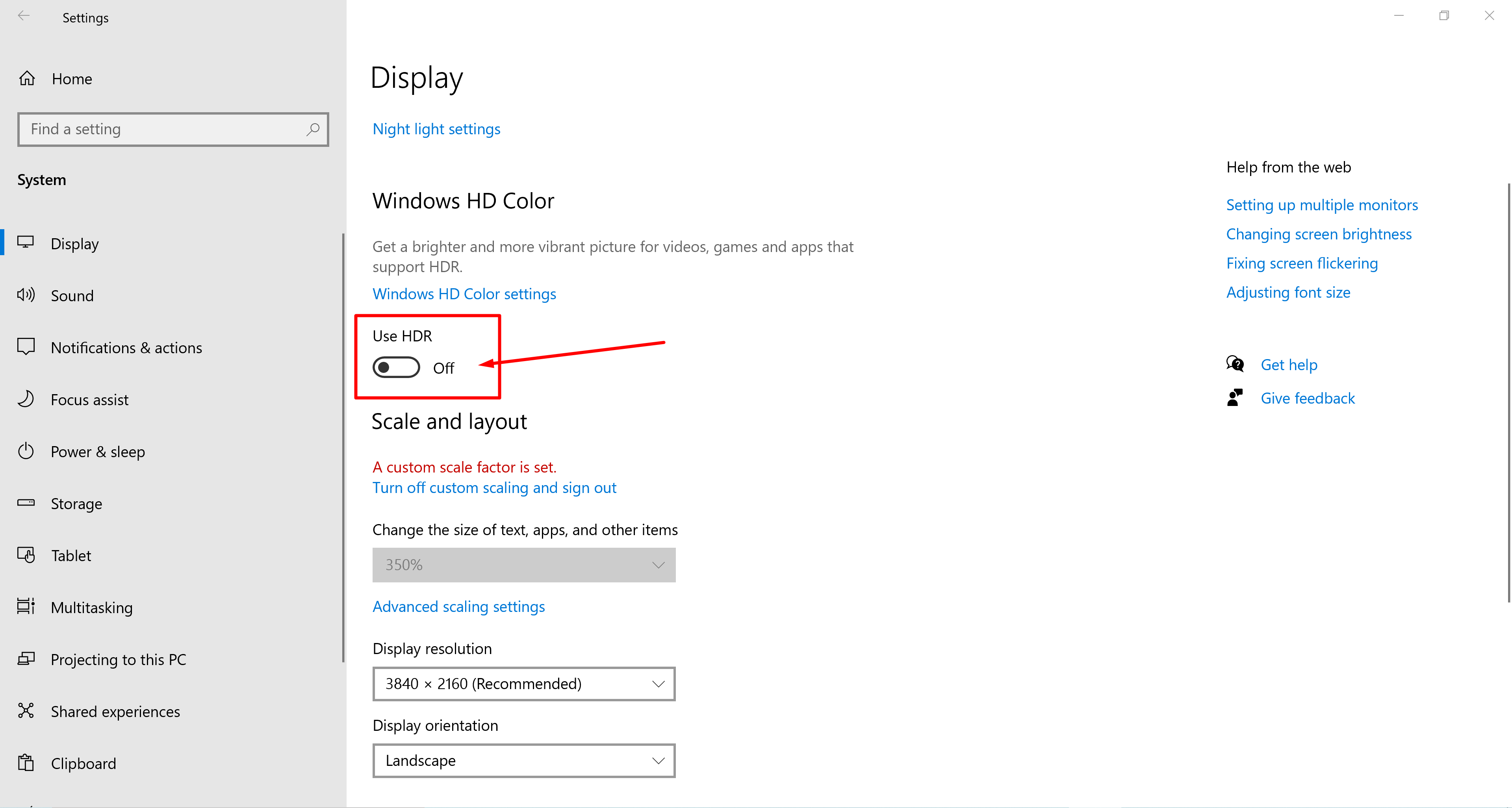The width and height of the screenshot is (1512, 808).
Task: Click the disabled 350% scale dropdown
Action: tap(523, 565)
